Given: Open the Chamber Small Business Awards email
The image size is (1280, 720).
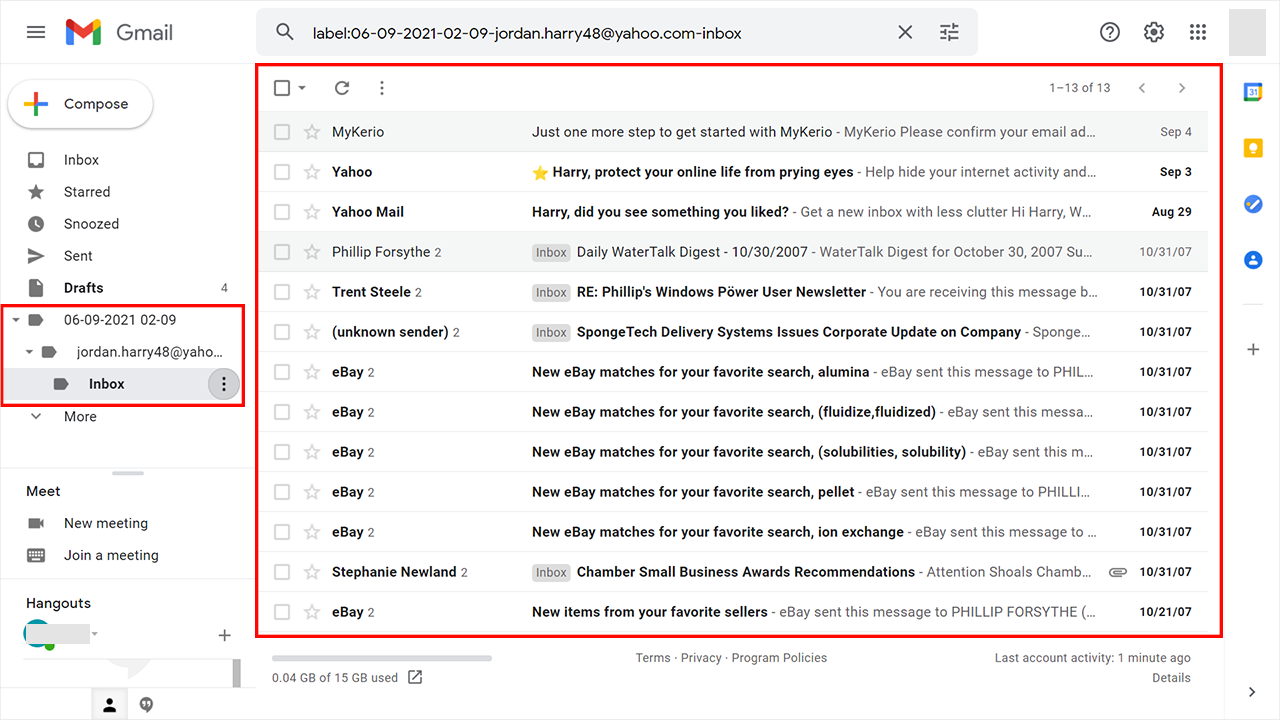Looking at the screenshot, I should (x=733, y=572).
